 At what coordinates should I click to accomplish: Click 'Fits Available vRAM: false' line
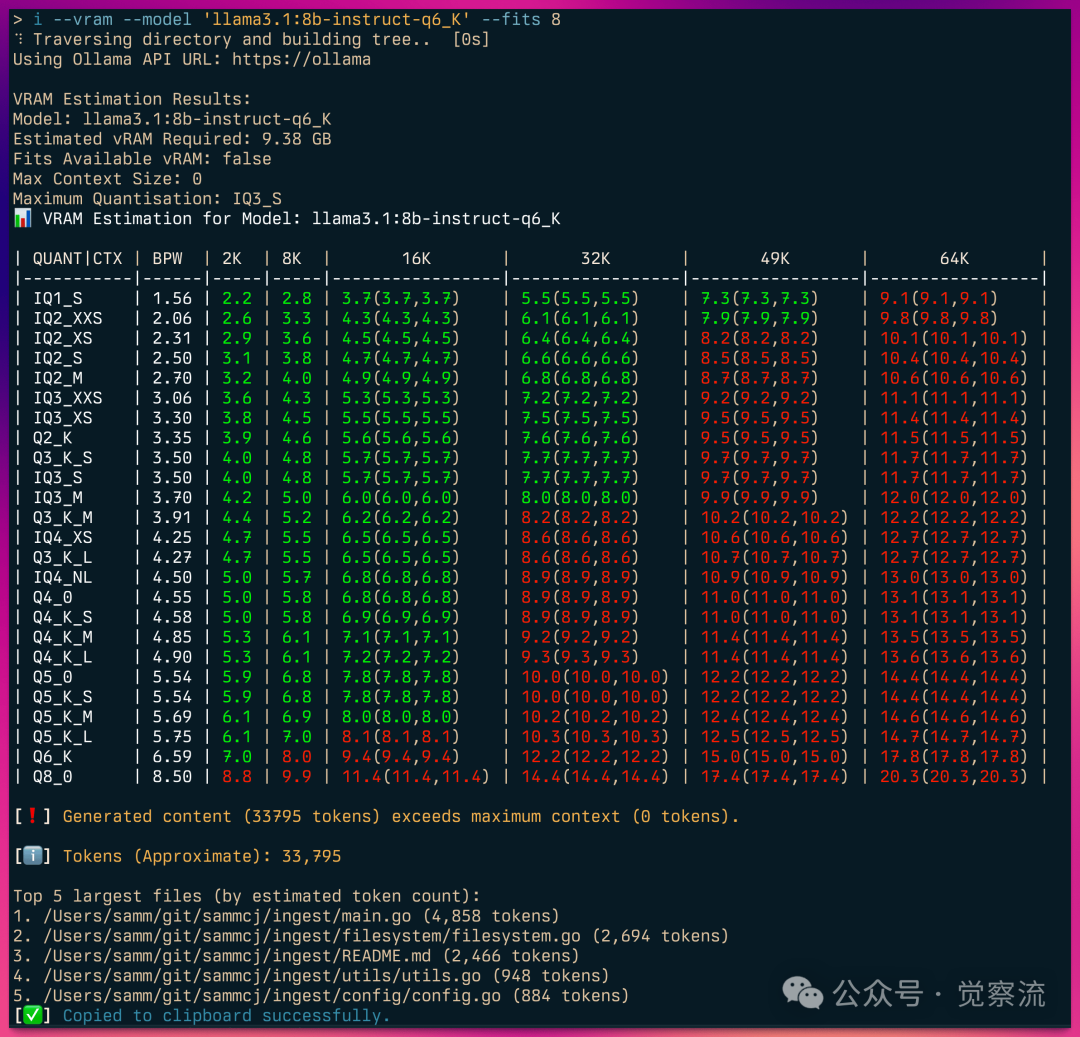click(x=143, y=159)
